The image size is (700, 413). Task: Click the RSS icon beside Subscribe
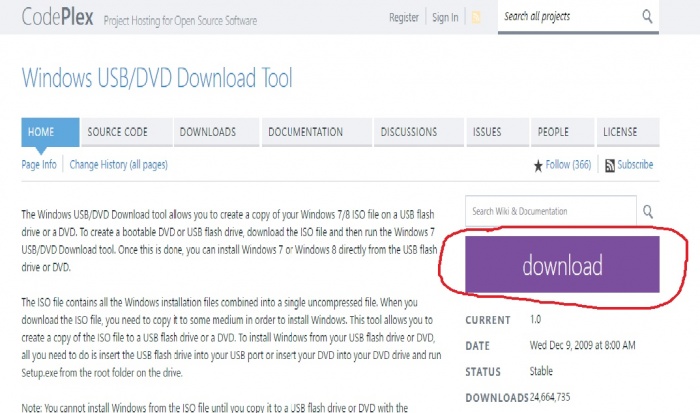pyautogui.click(x=610, y=166)
